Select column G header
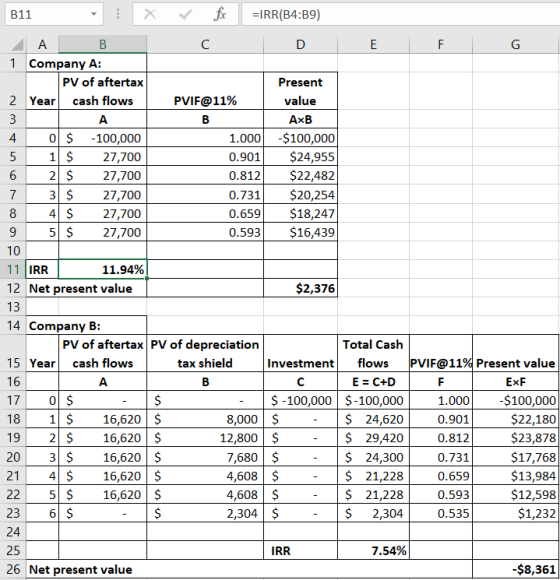 [516, 45]
